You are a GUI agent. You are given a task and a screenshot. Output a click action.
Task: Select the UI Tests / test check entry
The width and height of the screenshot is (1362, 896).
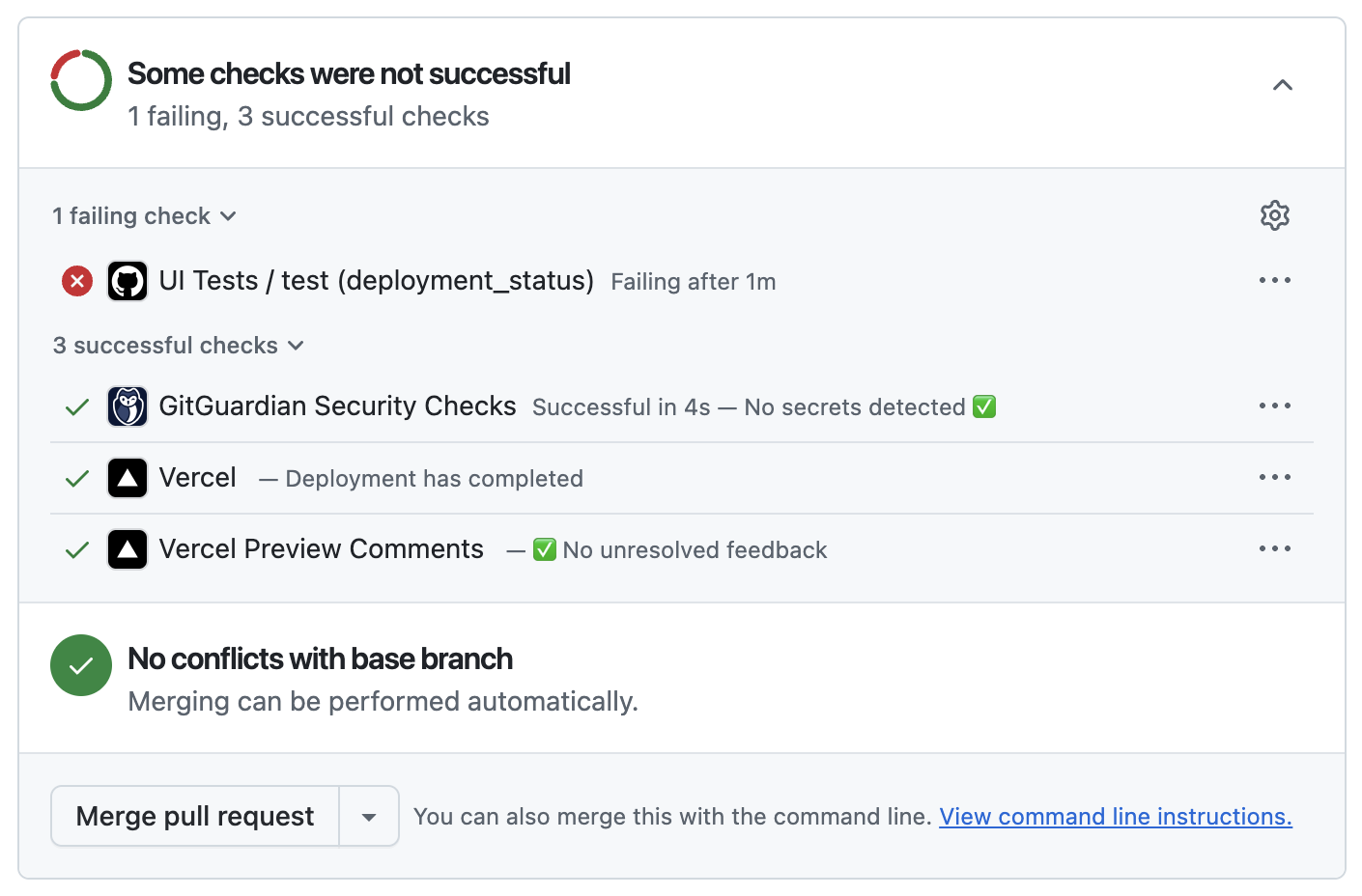pyautogui.click(x=375, y=280)
